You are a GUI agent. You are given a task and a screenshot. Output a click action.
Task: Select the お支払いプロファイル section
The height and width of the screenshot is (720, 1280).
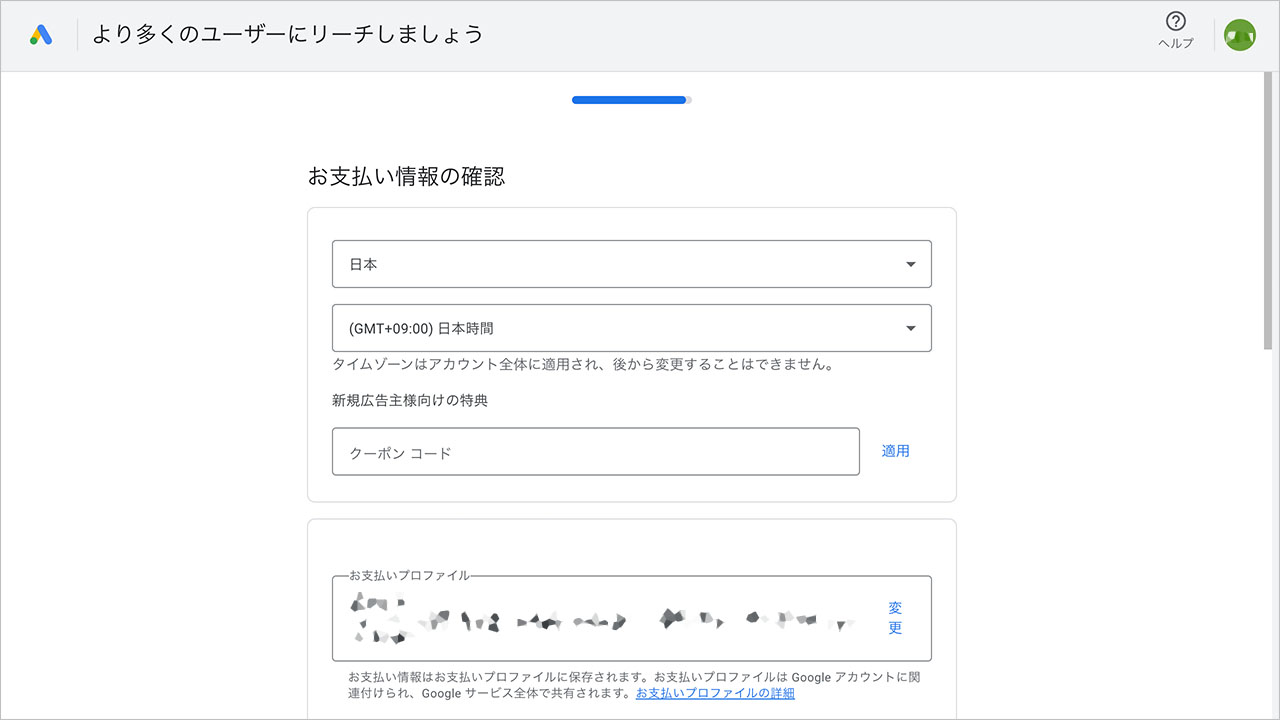point(631,618)
